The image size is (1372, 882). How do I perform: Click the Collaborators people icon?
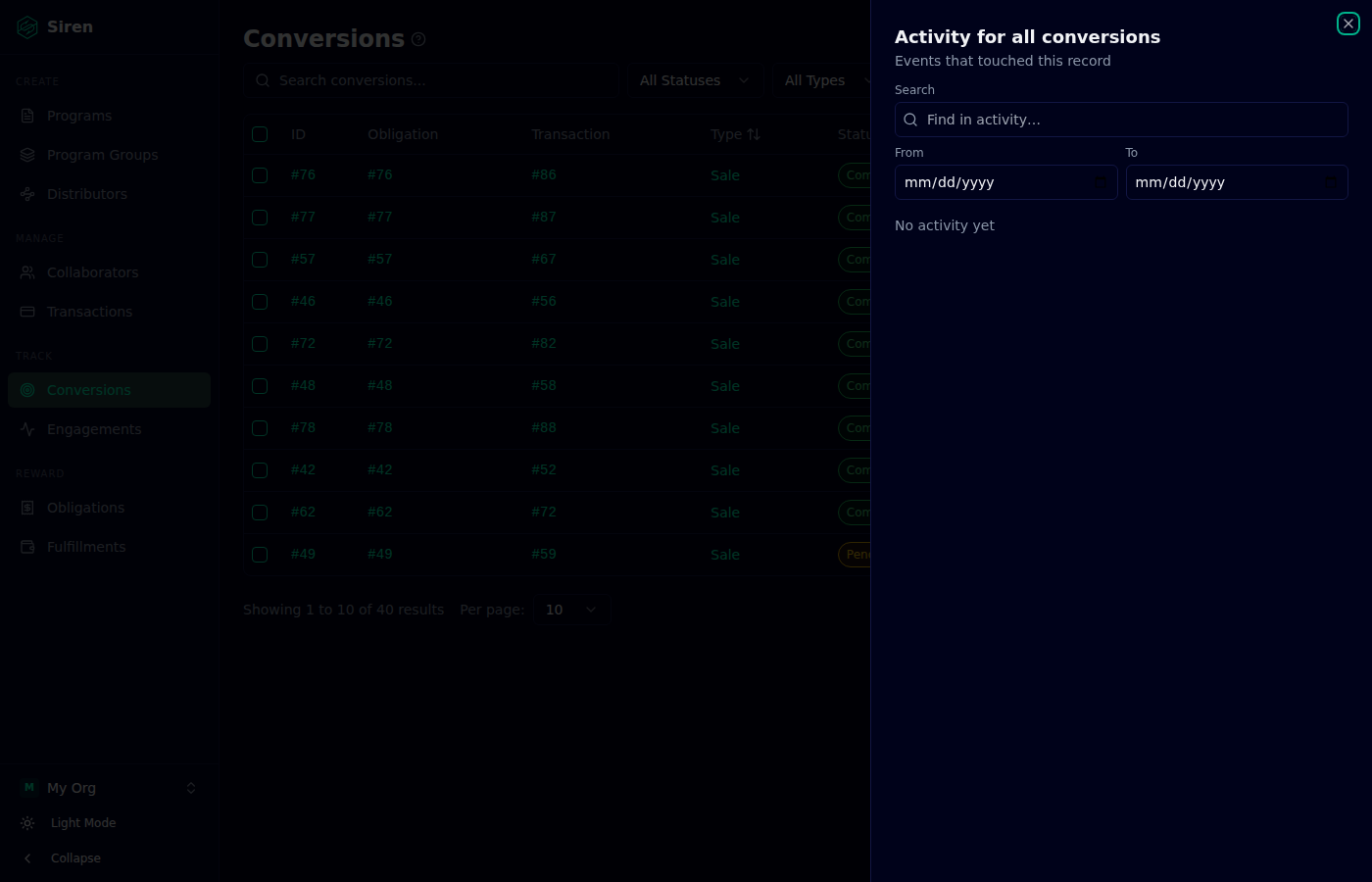27,272
